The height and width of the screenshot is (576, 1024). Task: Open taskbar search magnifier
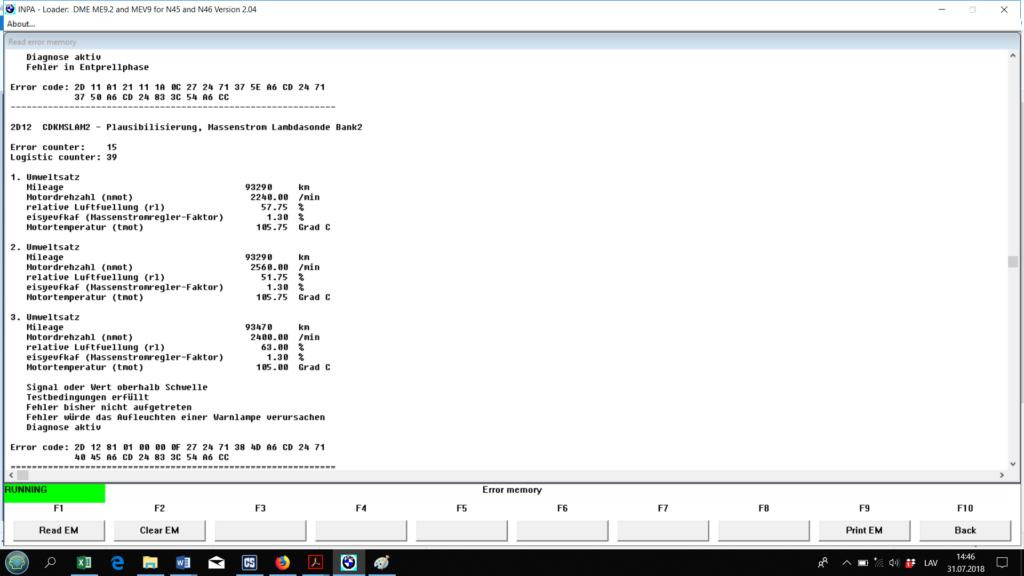click(x=50, y=562)
